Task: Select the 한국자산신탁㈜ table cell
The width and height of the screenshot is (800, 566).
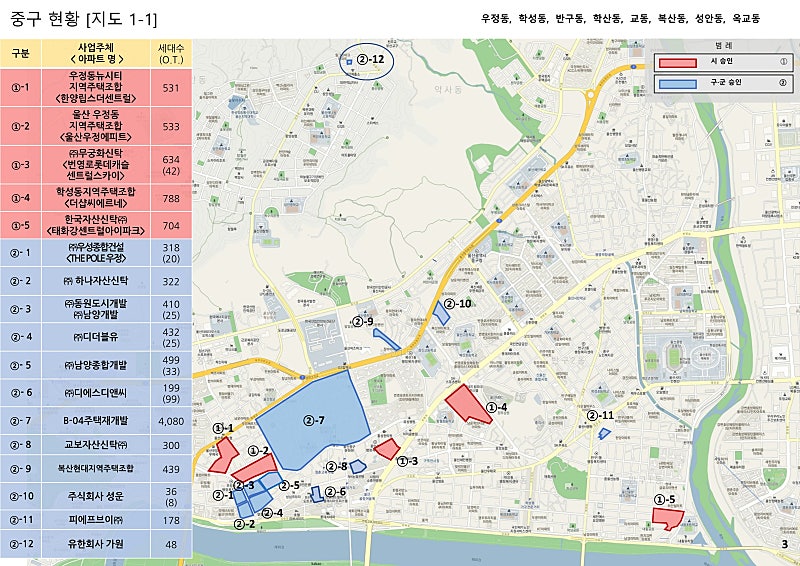Action: [x=96, y=225]
